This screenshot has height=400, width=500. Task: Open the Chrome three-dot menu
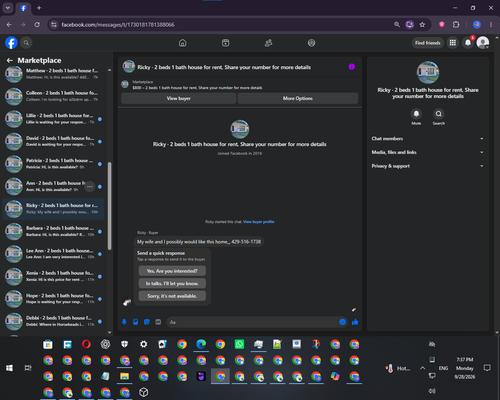pyautogui.click(x=491, y=25)
